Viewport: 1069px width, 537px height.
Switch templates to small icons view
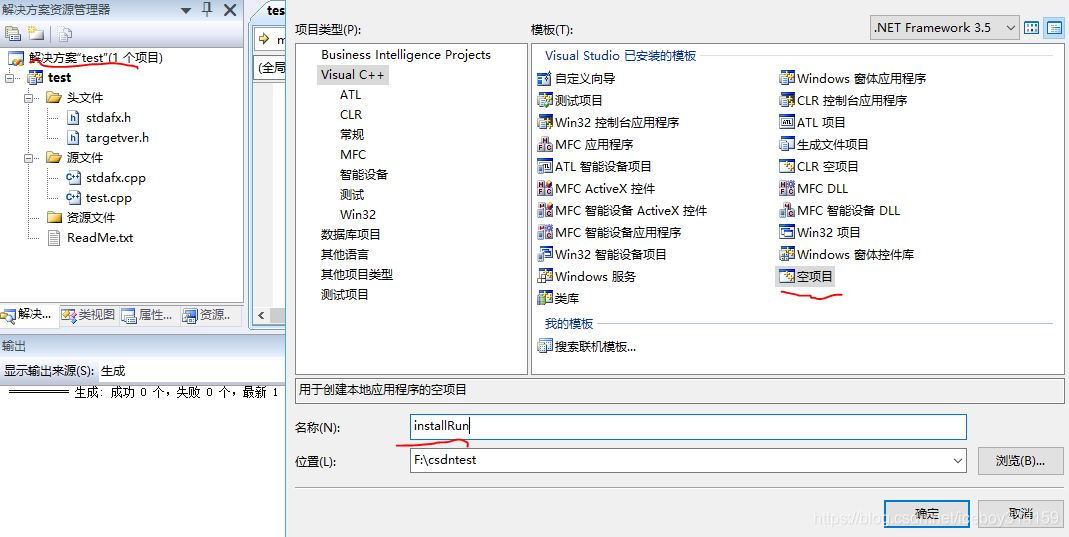[x=1054, y=27]
